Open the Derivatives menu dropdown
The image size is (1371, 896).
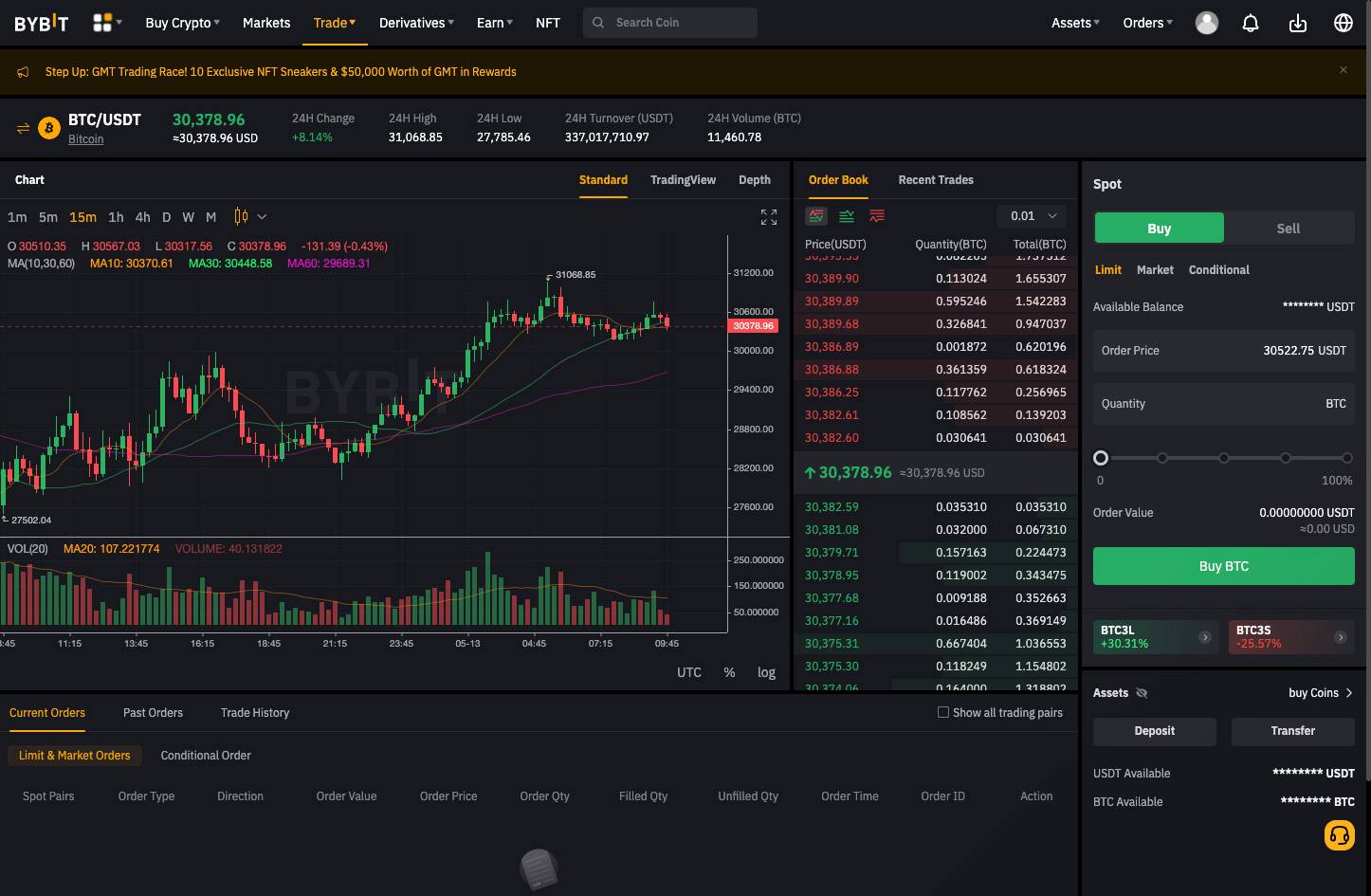[x=416, y=23]
